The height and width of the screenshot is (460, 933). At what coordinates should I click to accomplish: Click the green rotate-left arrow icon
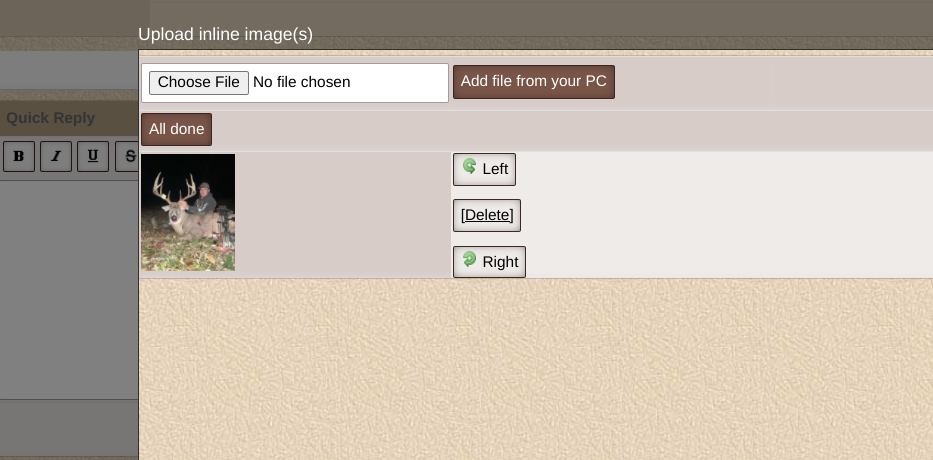(469, 167)
